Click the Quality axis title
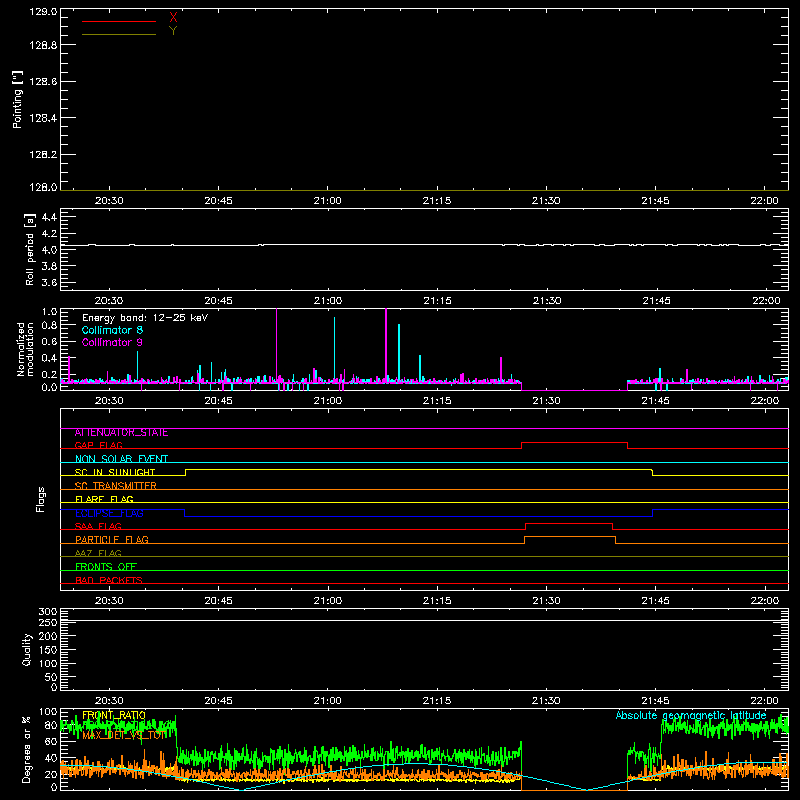800x800 pixels. tap(27, 649)
